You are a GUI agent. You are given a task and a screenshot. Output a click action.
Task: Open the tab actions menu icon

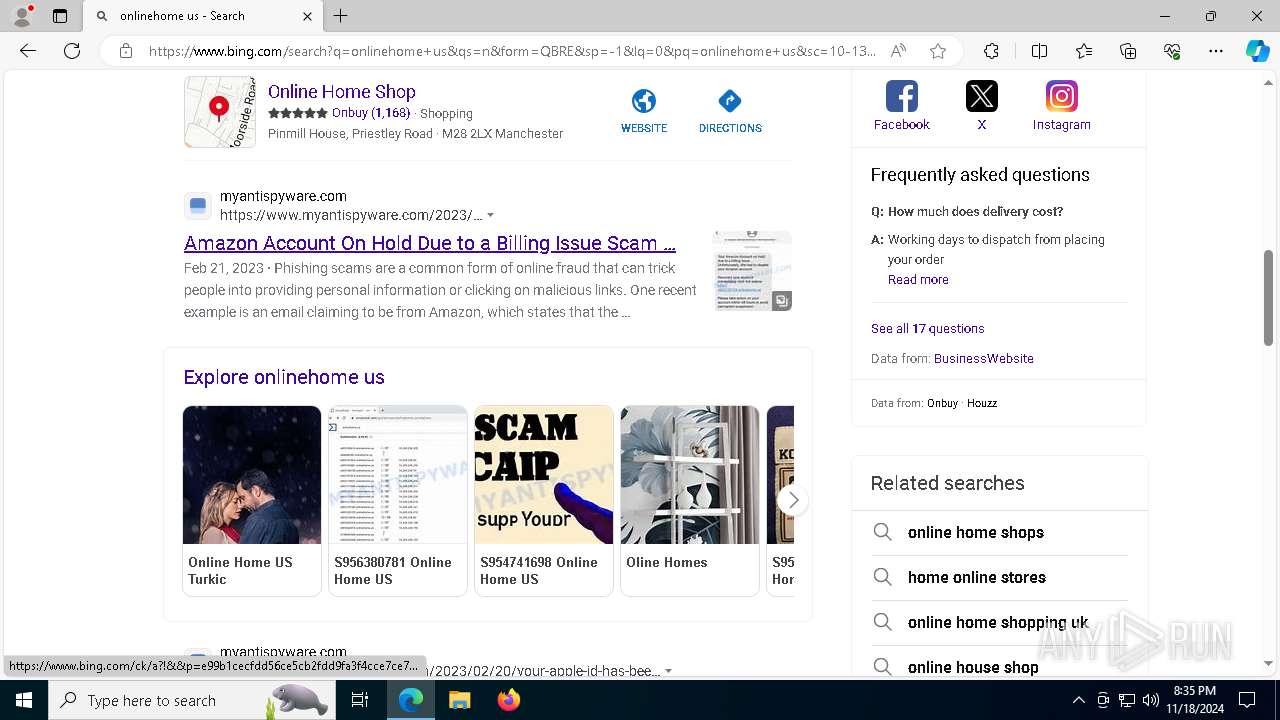tap(60, 16)
